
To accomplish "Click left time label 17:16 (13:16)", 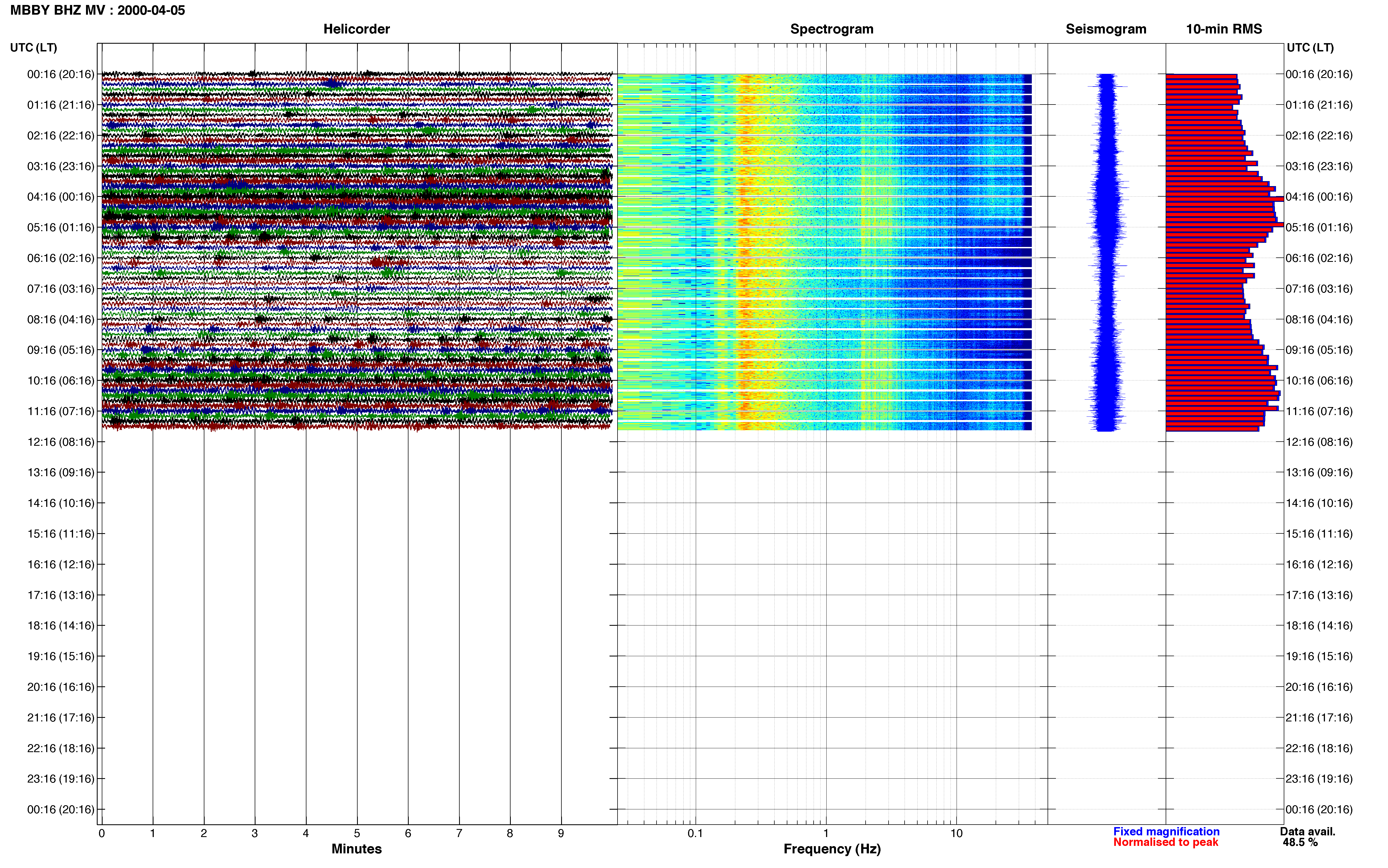I will [x=61, y=595].
